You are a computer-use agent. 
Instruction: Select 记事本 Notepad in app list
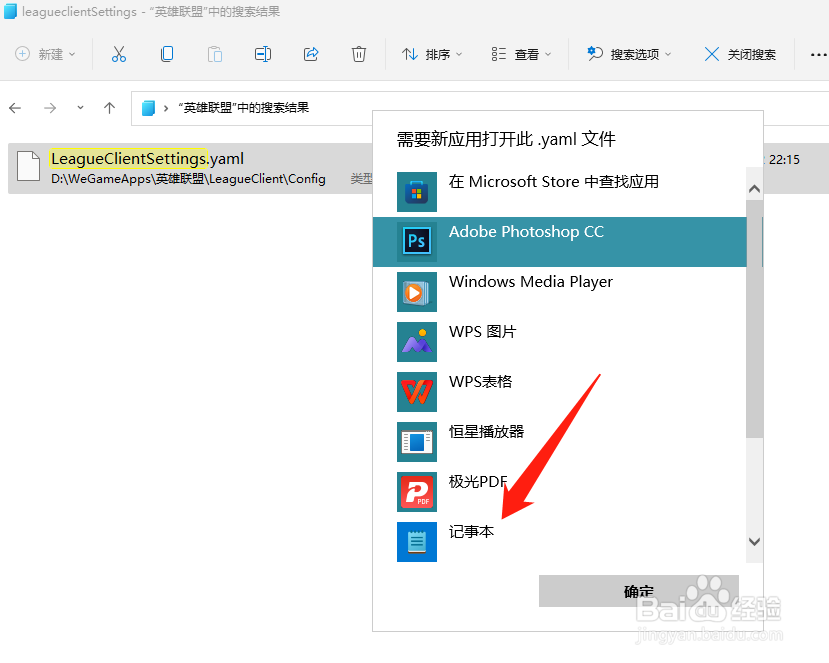[x=559, y=541]
